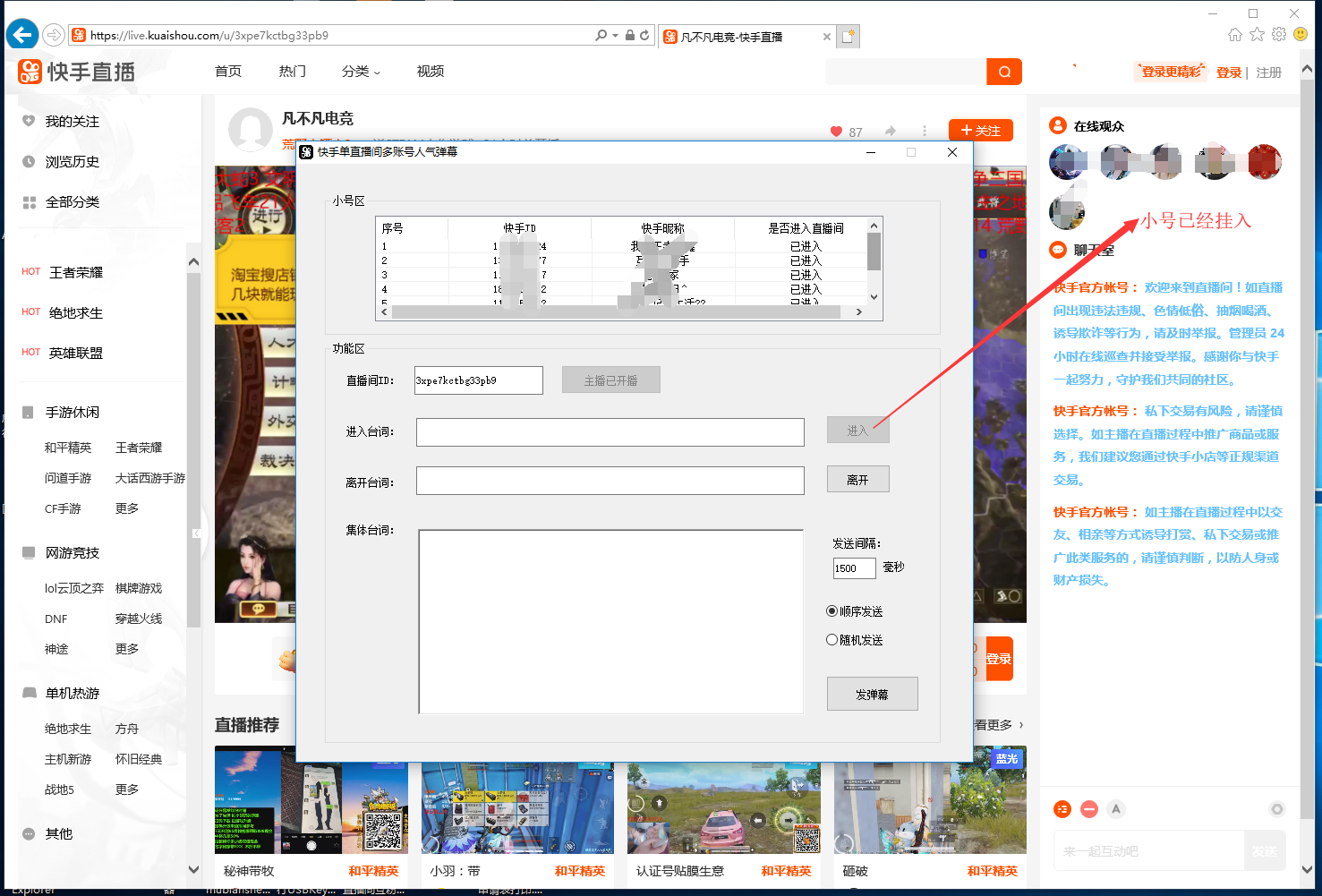Click the 全部分类 grid icon
The height and width of the screenshot is (896, 1322).
click(29, 202)
